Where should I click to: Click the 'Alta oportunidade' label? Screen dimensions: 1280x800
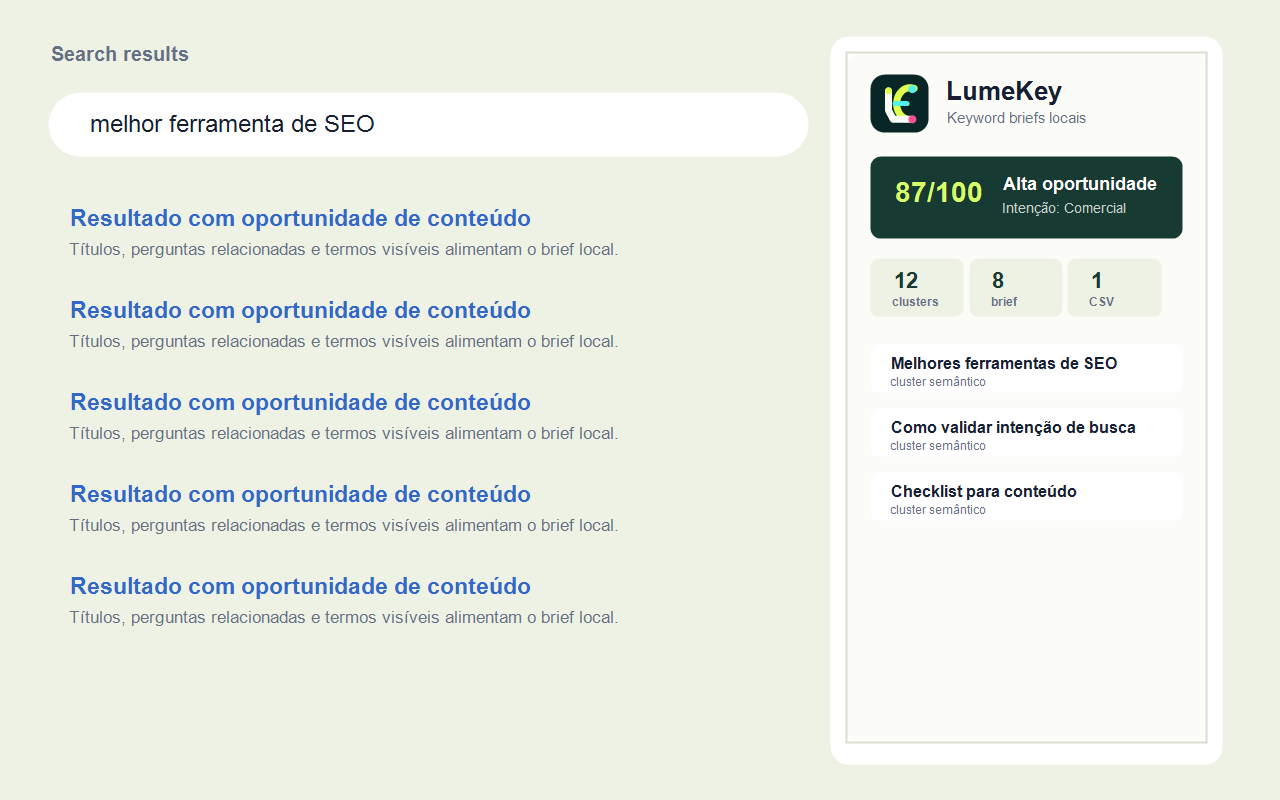[x=1080, y=184]
